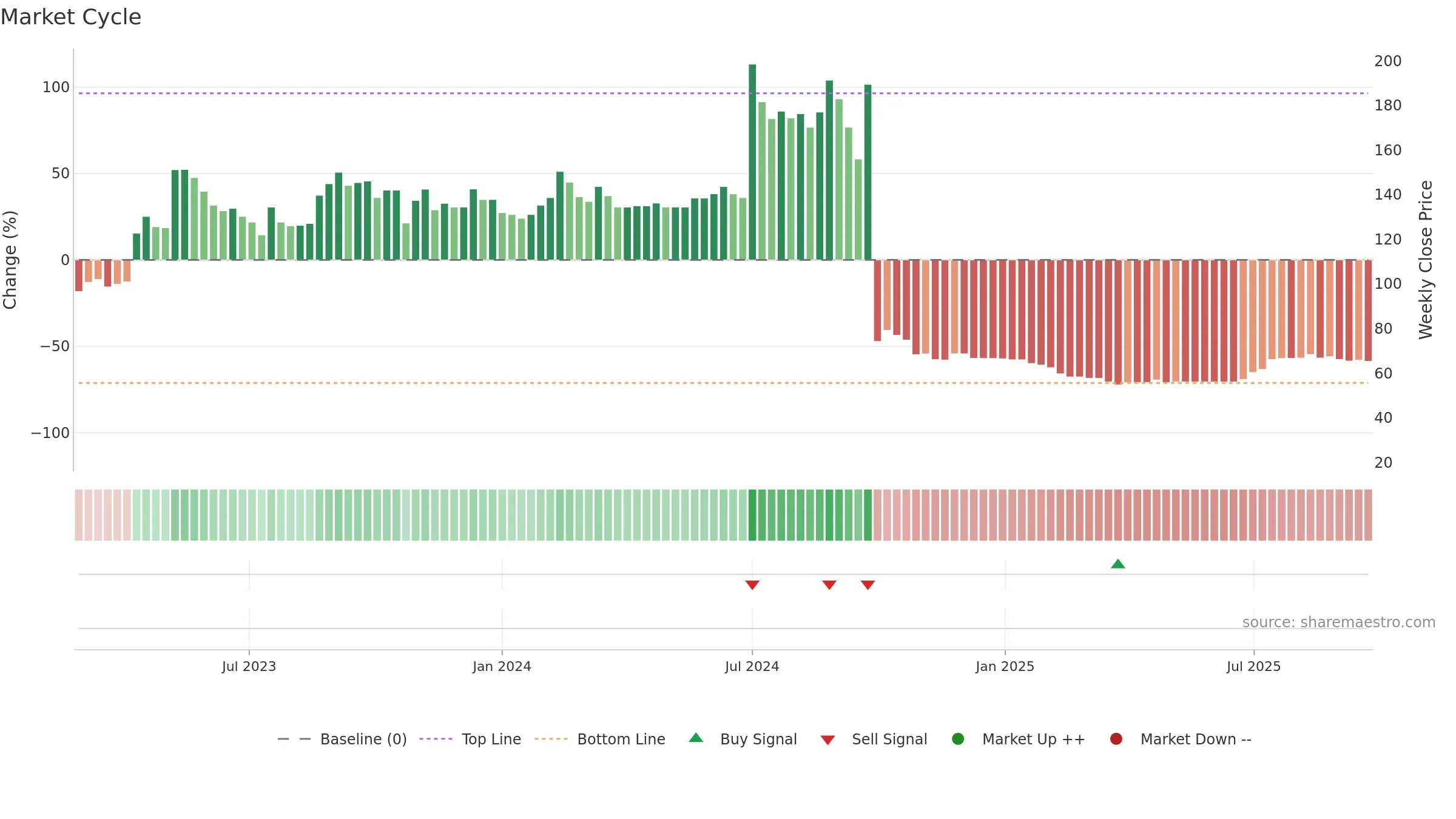The width and height of the screenshot is (1456, 819).
Task: Click the Bottom Line orange dotted legend icon
Action: click(x=551, y=739)
